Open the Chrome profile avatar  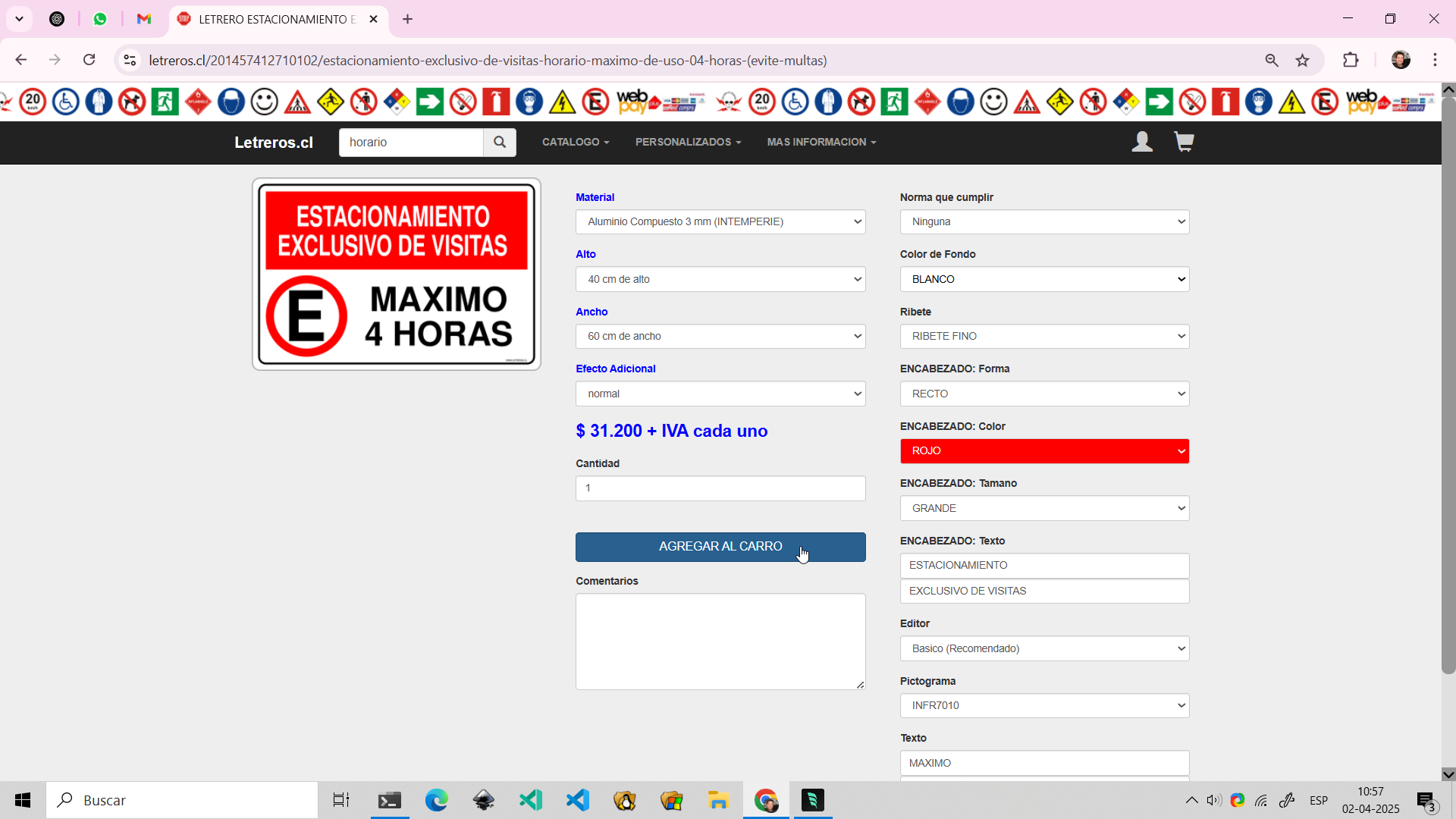[1401, 60]
